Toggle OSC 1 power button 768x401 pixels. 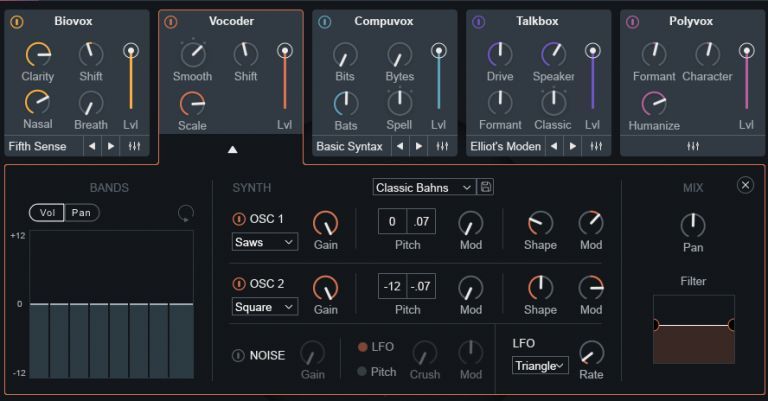coord(238,219)
